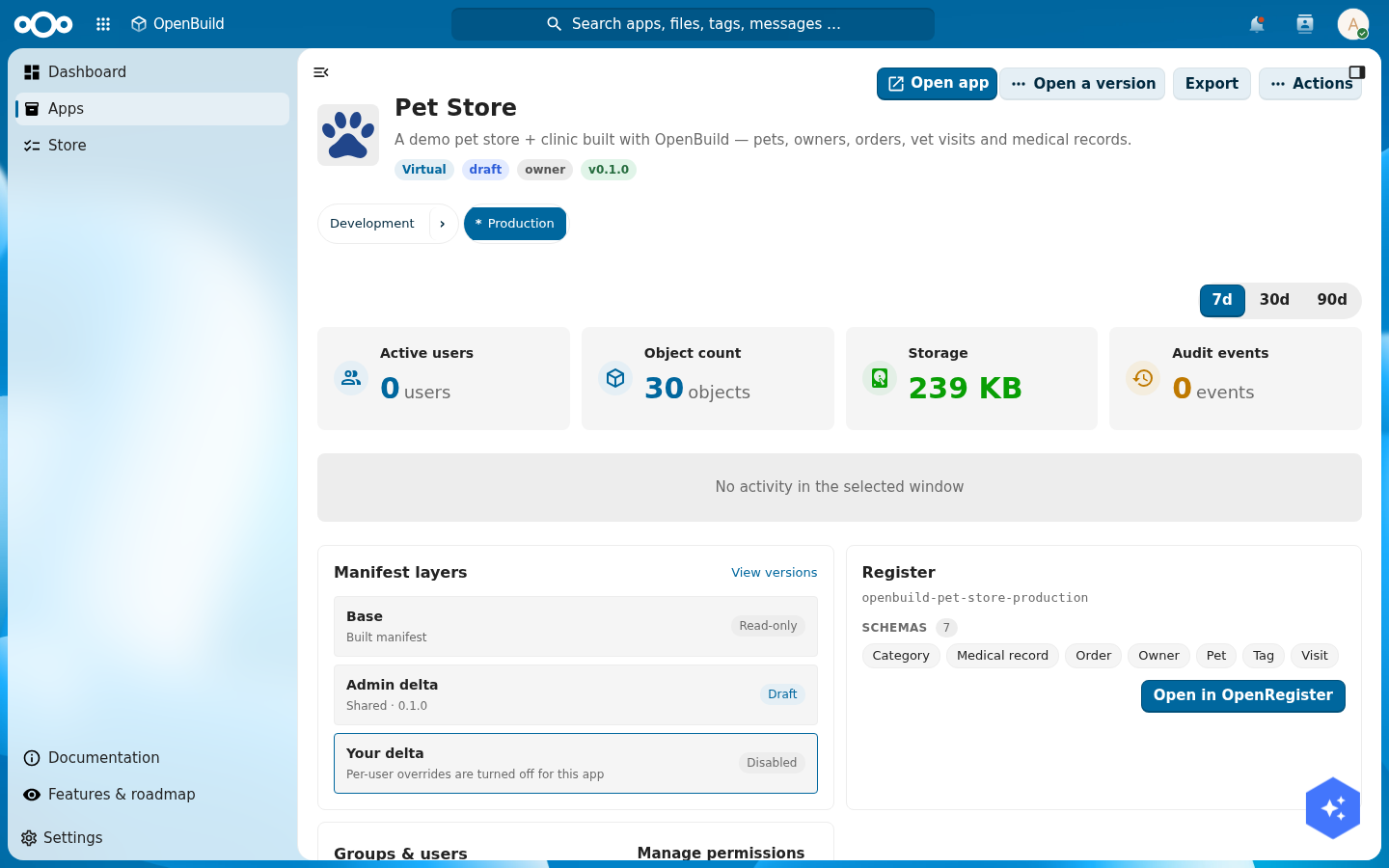Select the Your delta layer
This screenshot has height=868, width=1389.
point(576,764)
